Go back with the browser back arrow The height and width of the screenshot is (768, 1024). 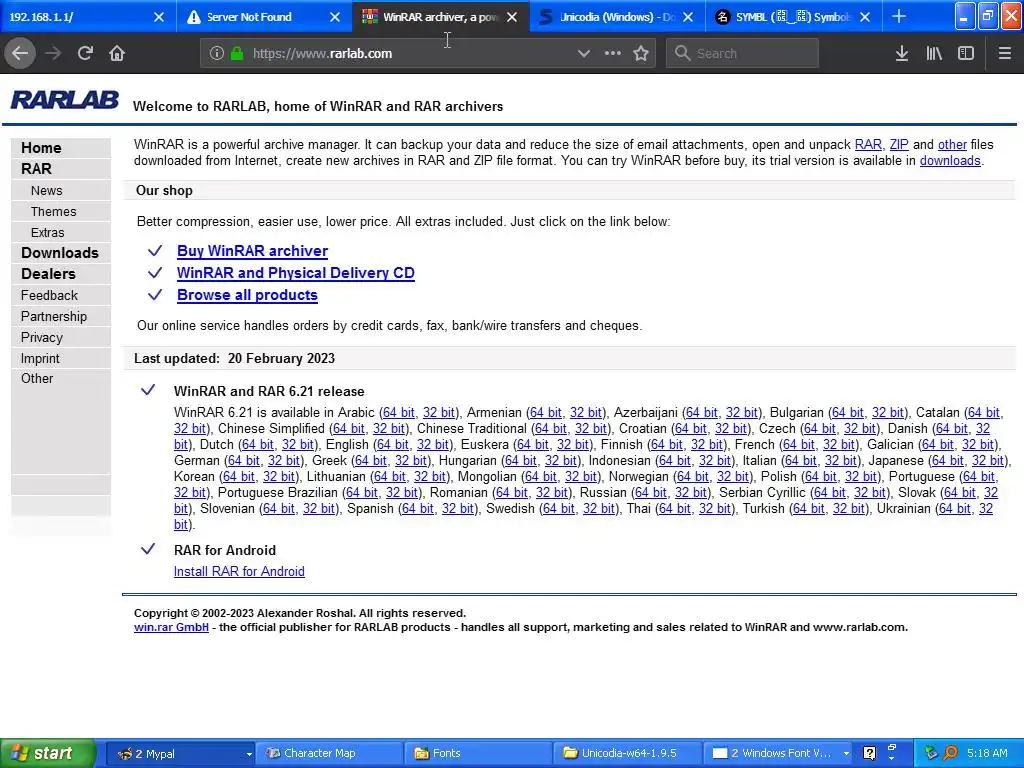(x=20, y=53)
